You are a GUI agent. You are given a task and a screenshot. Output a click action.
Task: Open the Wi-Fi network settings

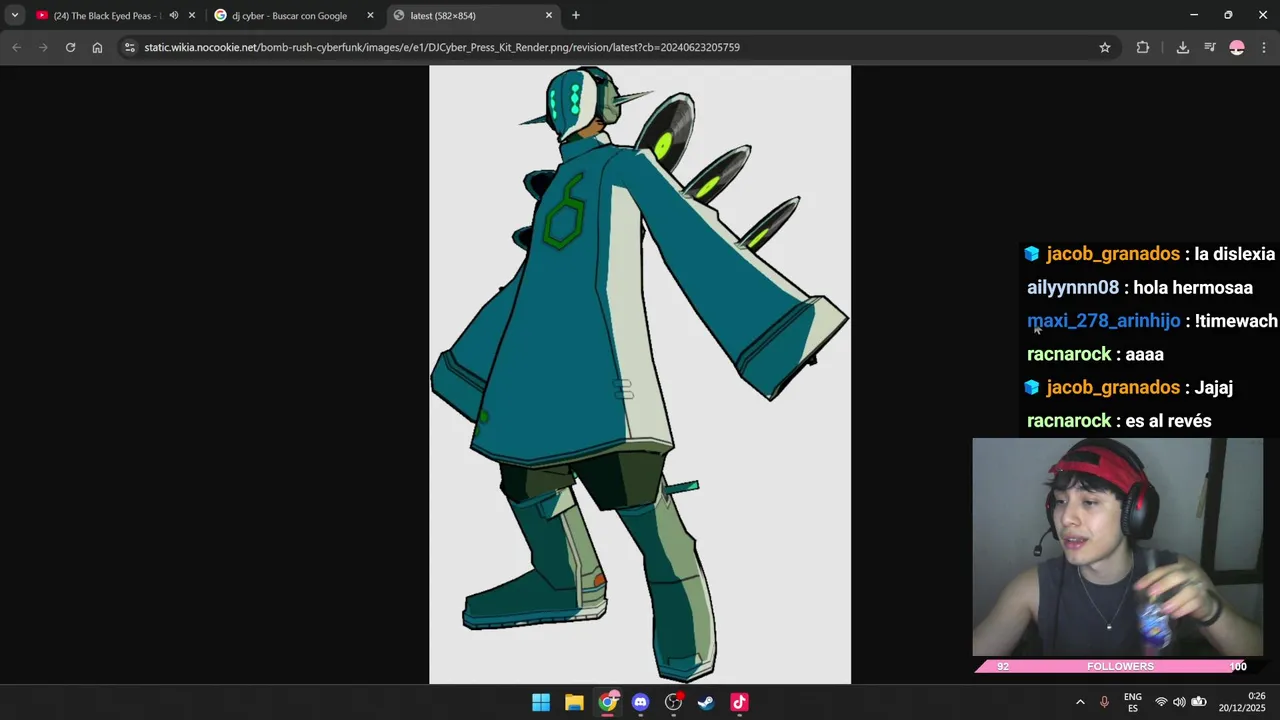point(1161,702)
